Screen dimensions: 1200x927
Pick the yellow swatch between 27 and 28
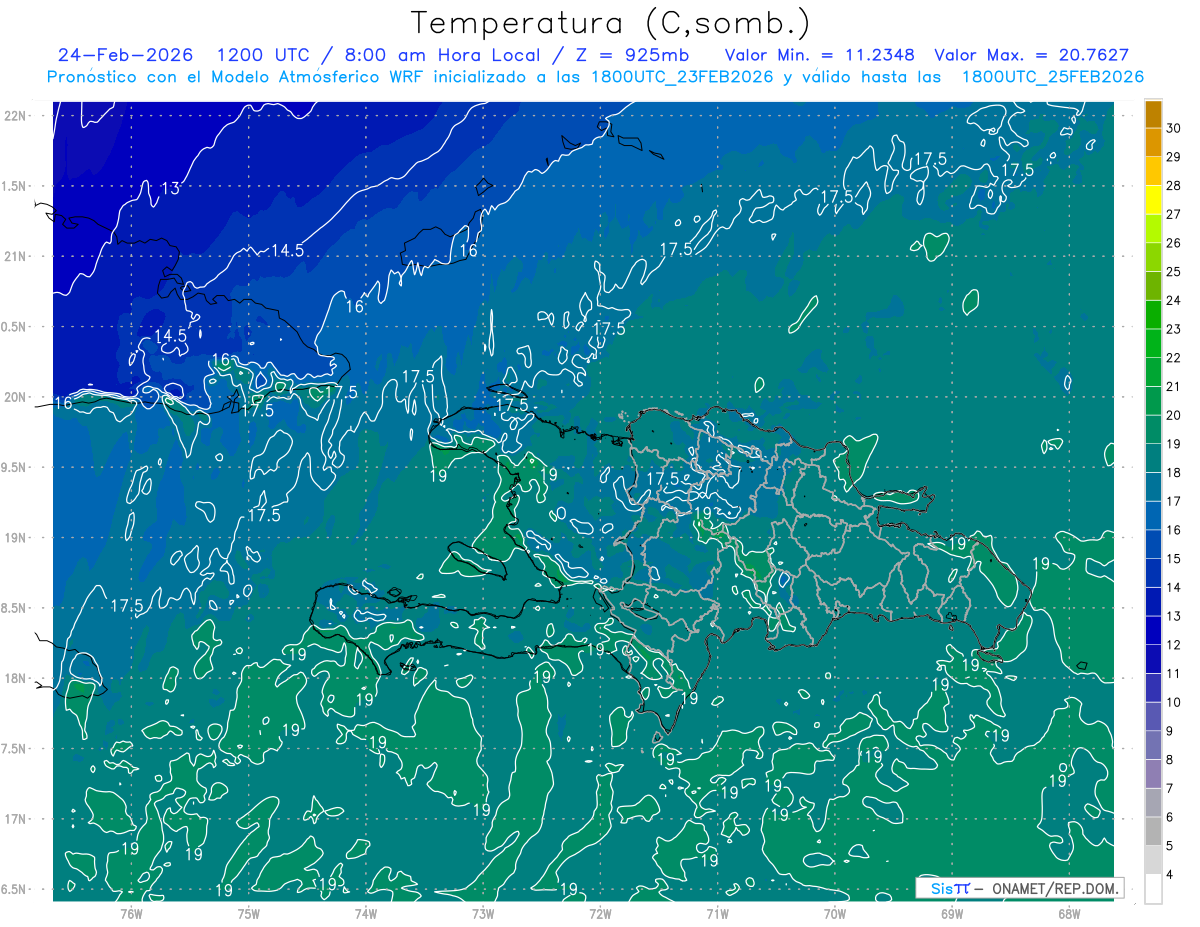tap(1153, 199)
